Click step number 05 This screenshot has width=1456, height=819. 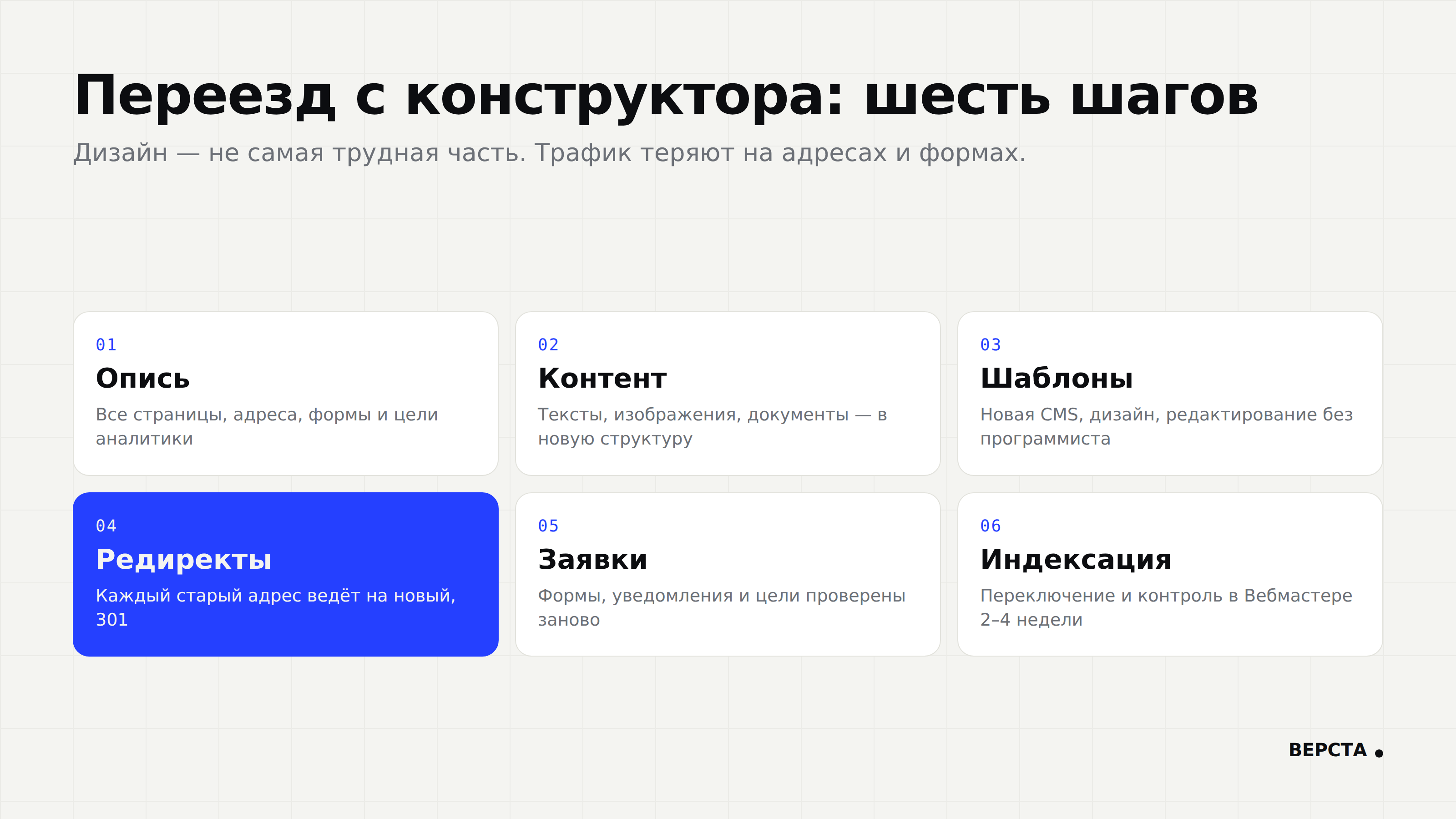[548, 526]
